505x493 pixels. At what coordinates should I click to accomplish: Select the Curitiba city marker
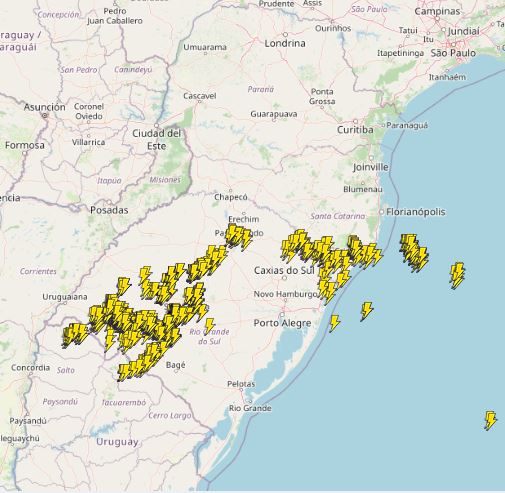pyautogui.click(x=356, y=121)
